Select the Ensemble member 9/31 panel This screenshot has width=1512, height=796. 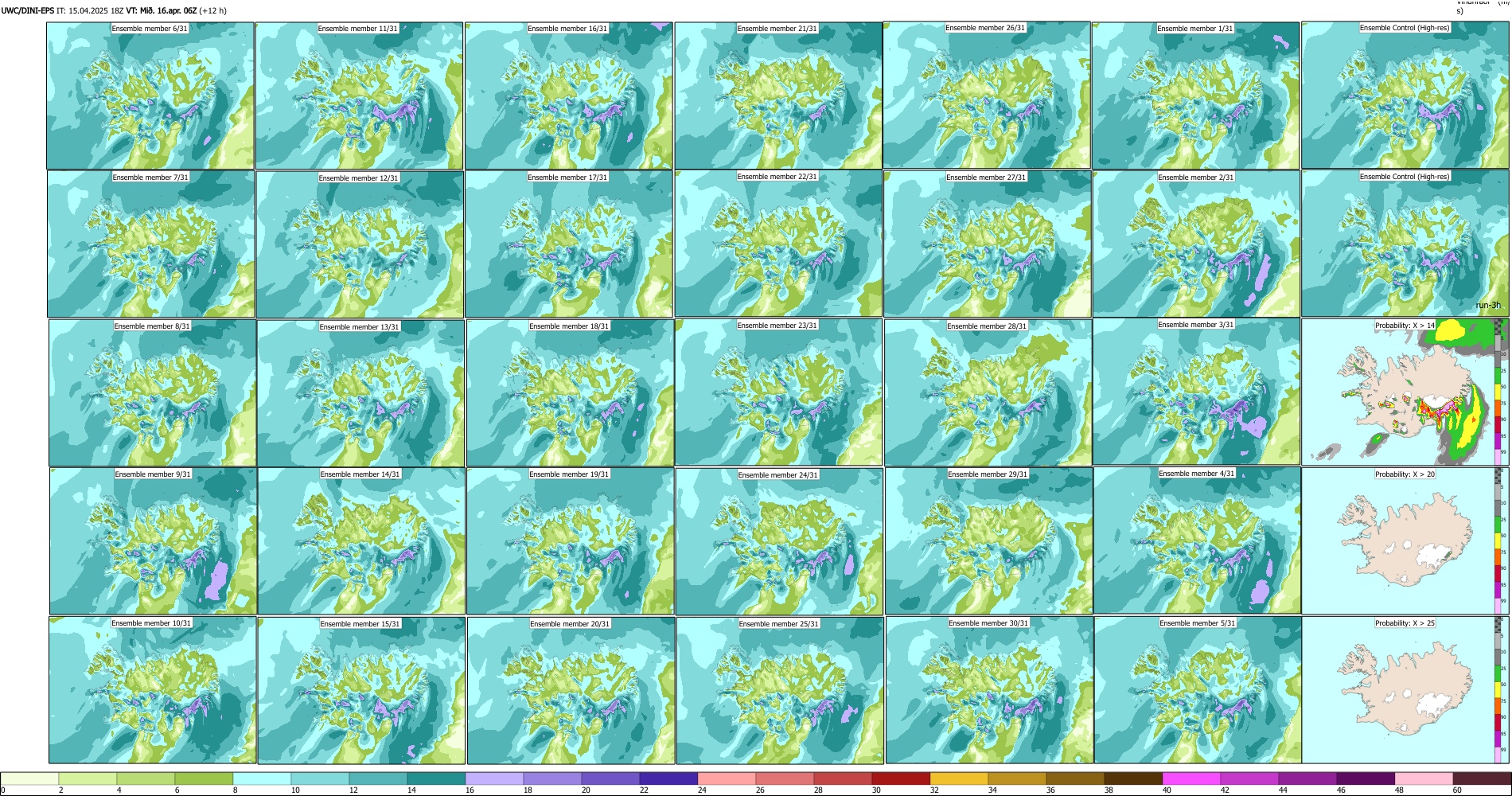tap(154, 541)
